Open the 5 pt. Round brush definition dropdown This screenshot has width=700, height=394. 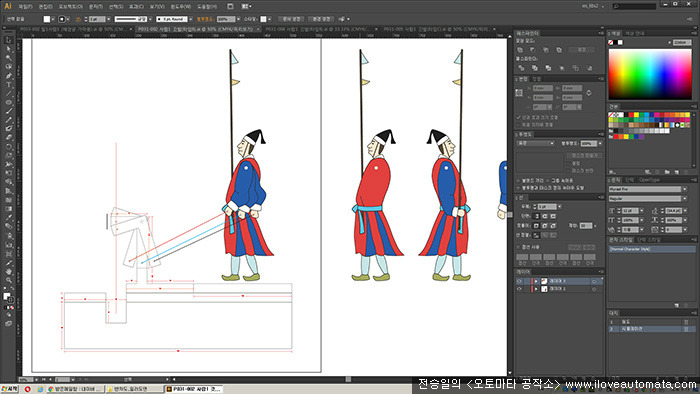[x=191, y=19]
